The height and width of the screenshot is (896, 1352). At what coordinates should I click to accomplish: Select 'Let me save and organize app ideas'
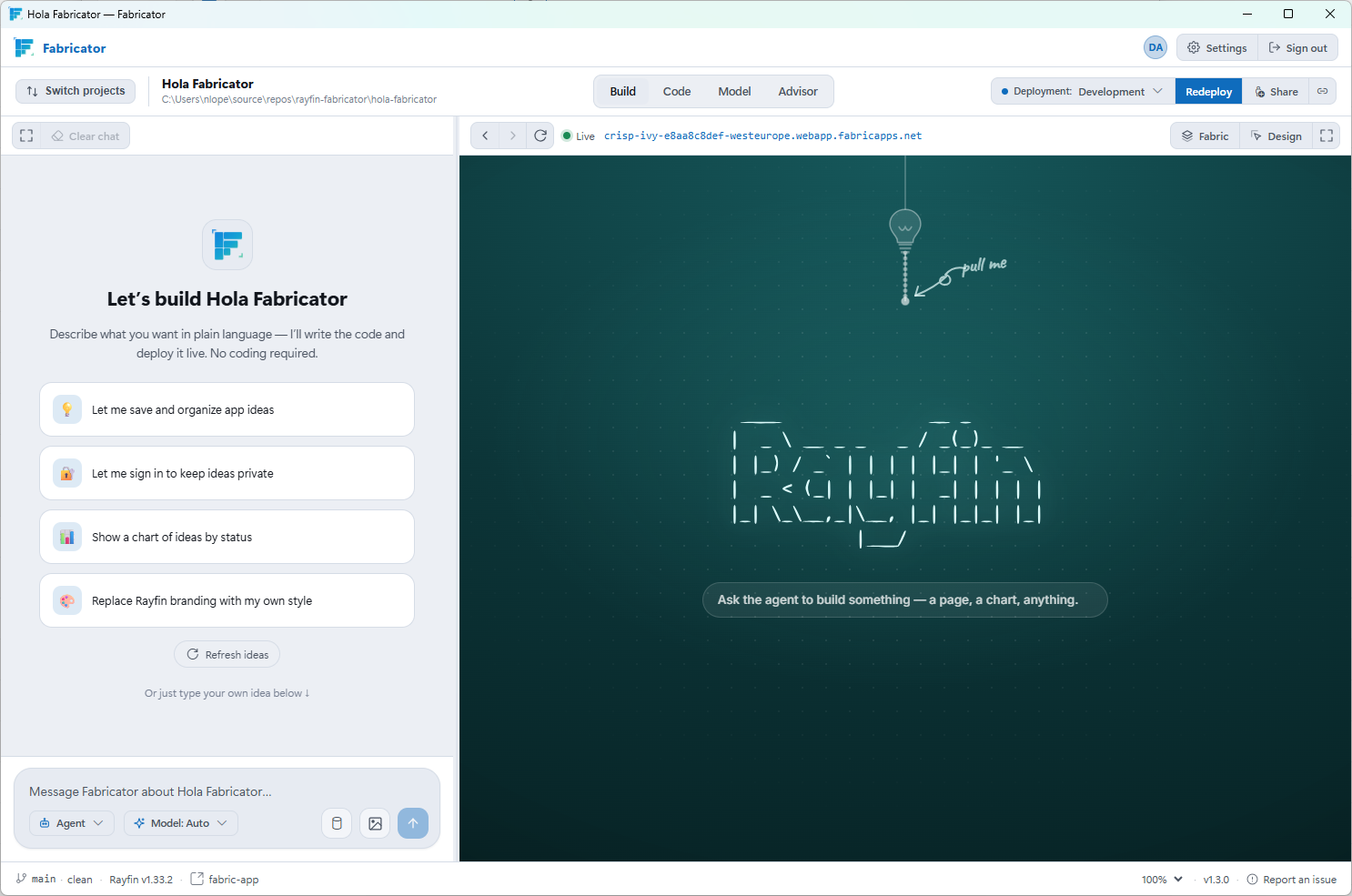[227, 409]
